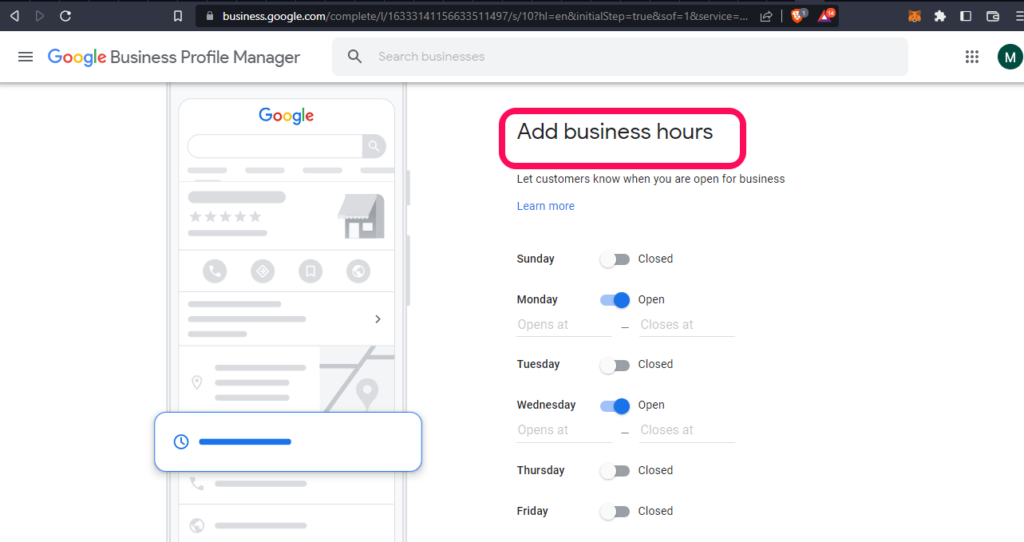Click the save bookmark icon in preview

click(310, 271)
